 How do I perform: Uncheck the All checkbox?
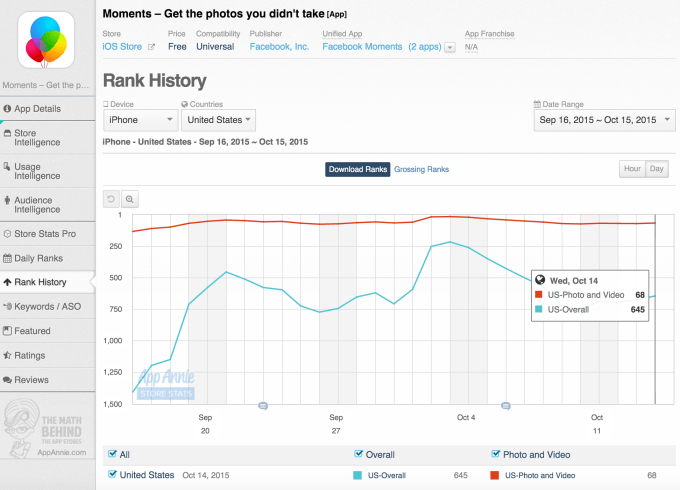(x=111, y=454)
